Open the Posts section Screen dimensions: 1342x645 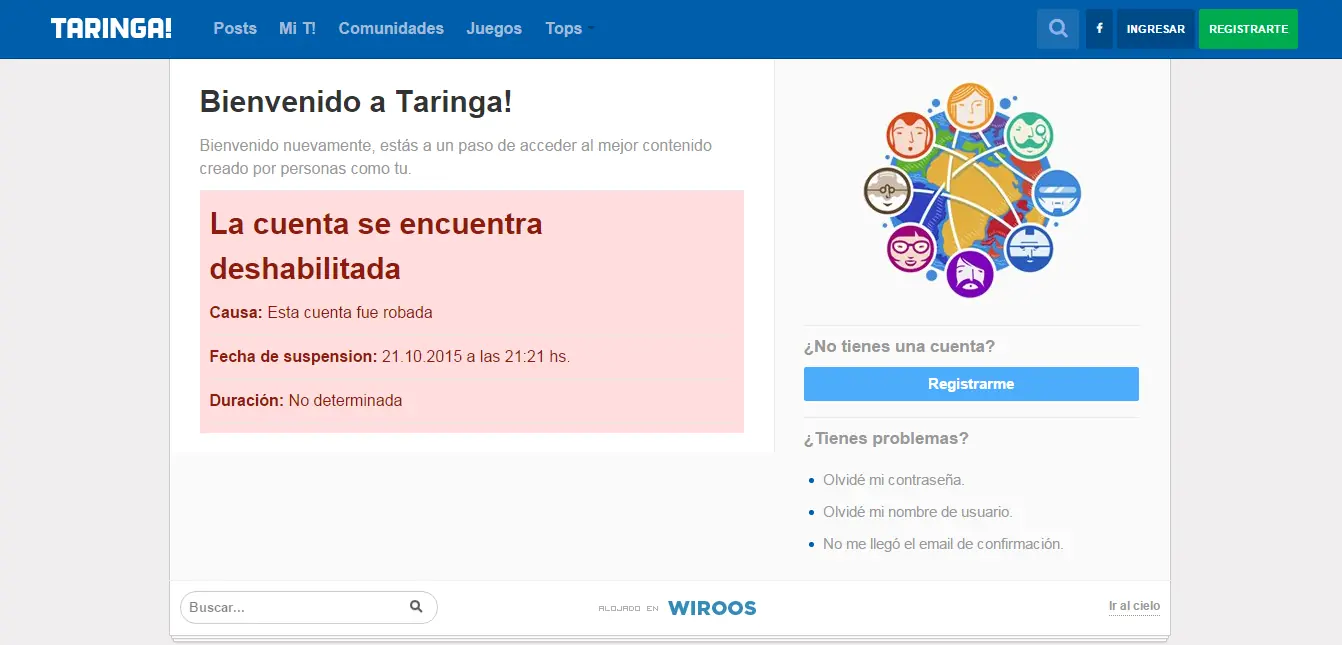pos(235,29)
